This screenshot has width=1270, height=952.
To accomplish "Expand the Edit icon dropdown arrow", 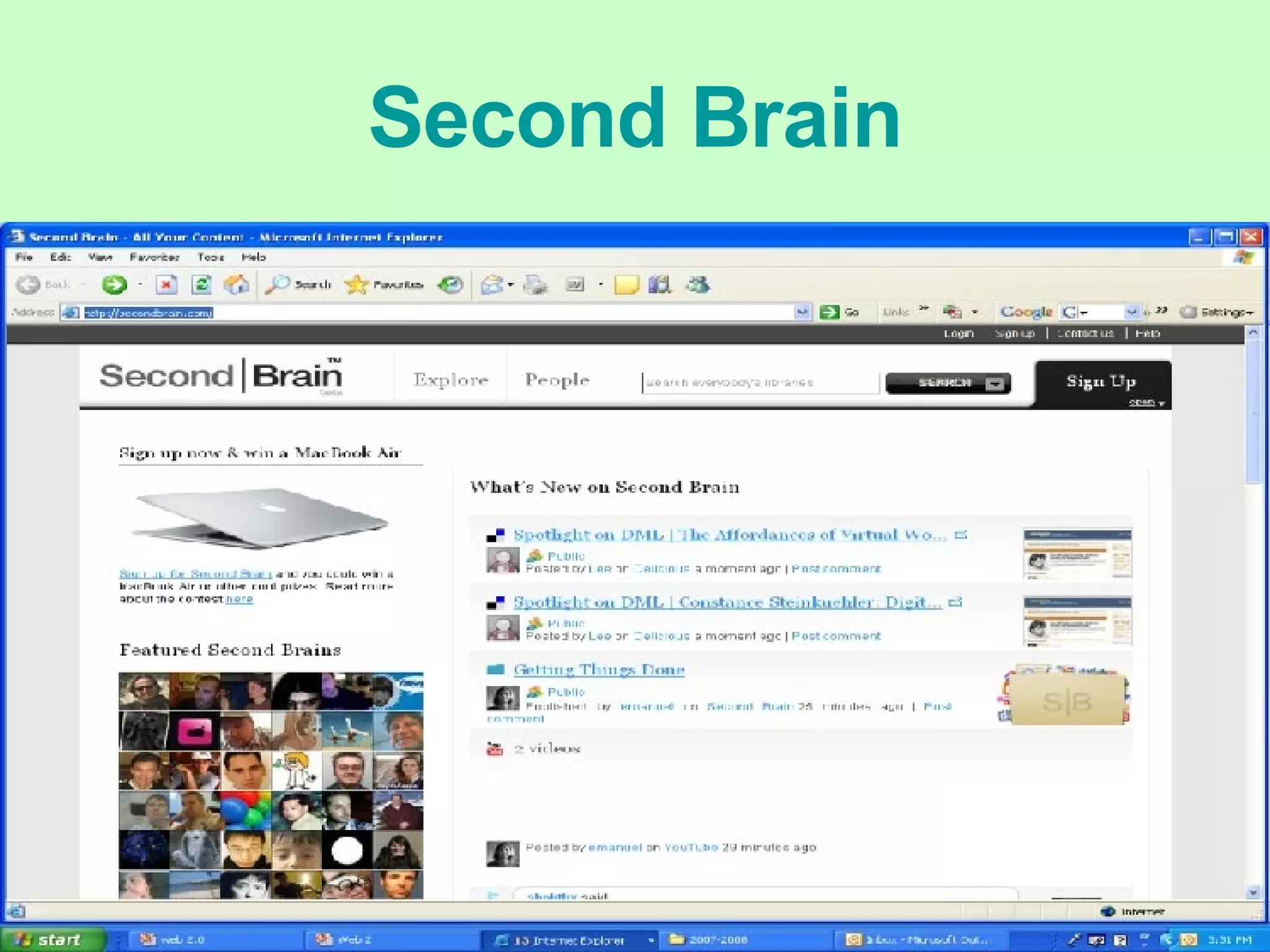I will tap(600, 284).
